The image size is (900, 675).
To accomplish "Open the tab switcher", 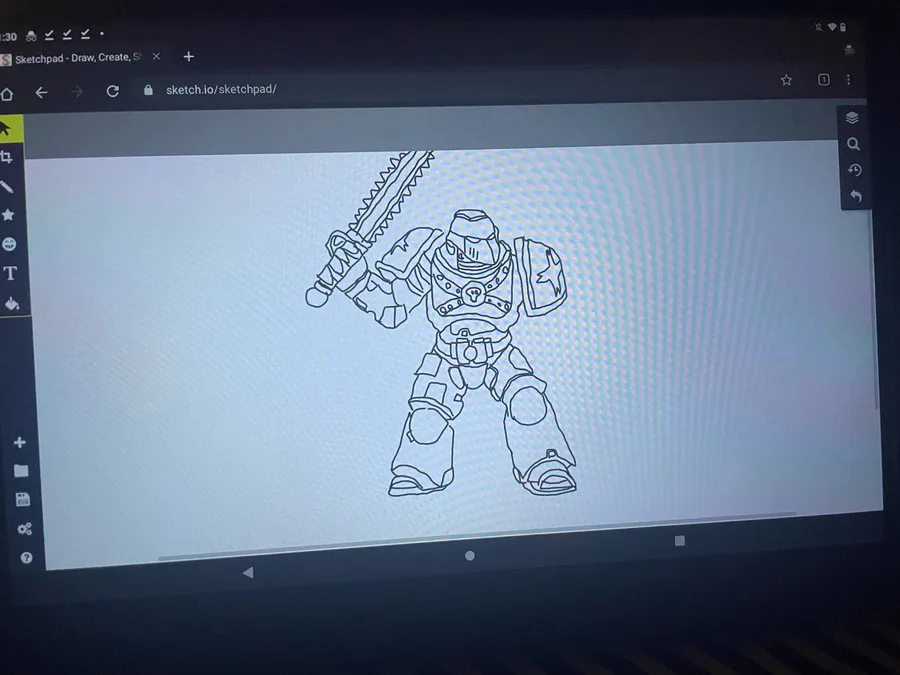I will click(x=824, y=79).
